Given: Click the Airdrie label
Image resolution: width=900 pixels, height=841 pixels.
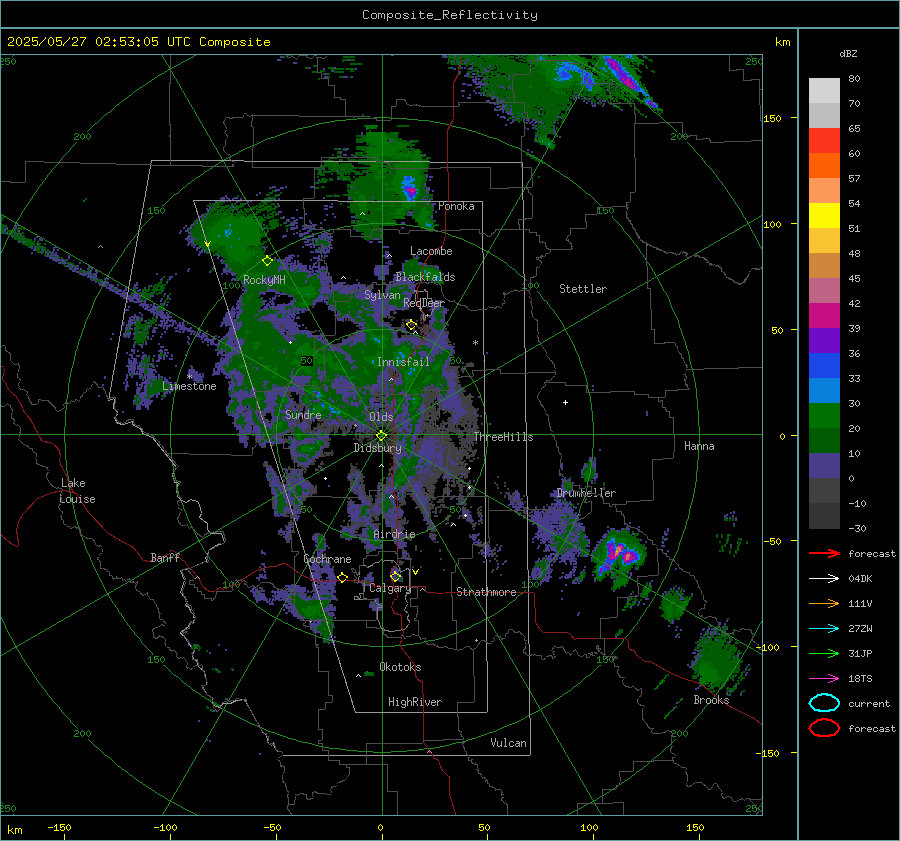Looking at the screenshot, I should (x=394, y=534).
